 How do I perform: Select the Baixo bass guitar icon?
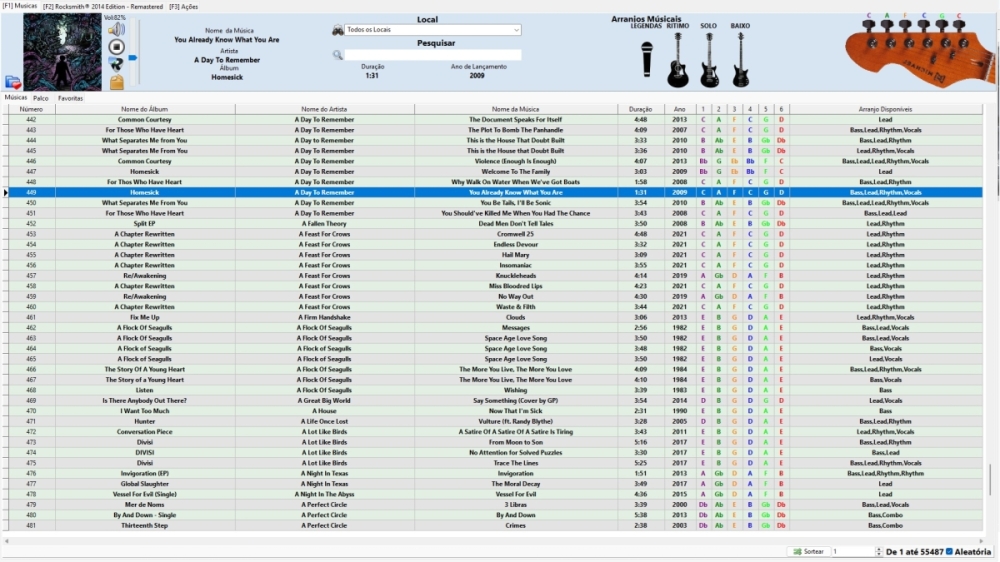point(740,60)
